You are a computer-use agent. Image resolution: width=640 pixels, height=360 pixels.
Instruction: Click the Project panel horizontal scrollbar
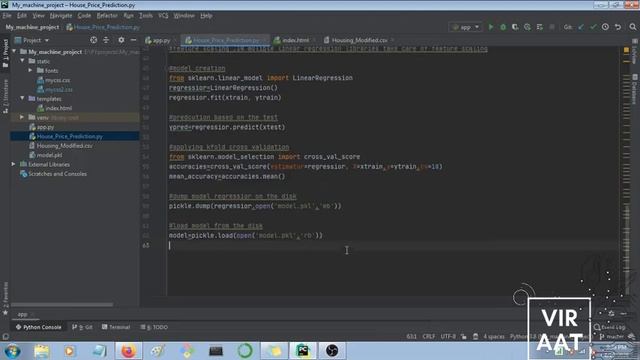[x=62, y=304]
